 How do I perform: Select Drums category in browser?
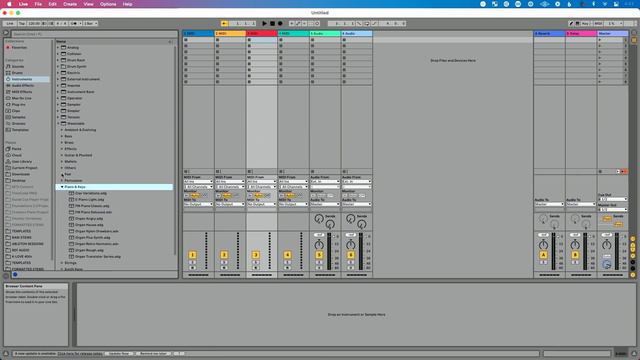tap(17, 73)
